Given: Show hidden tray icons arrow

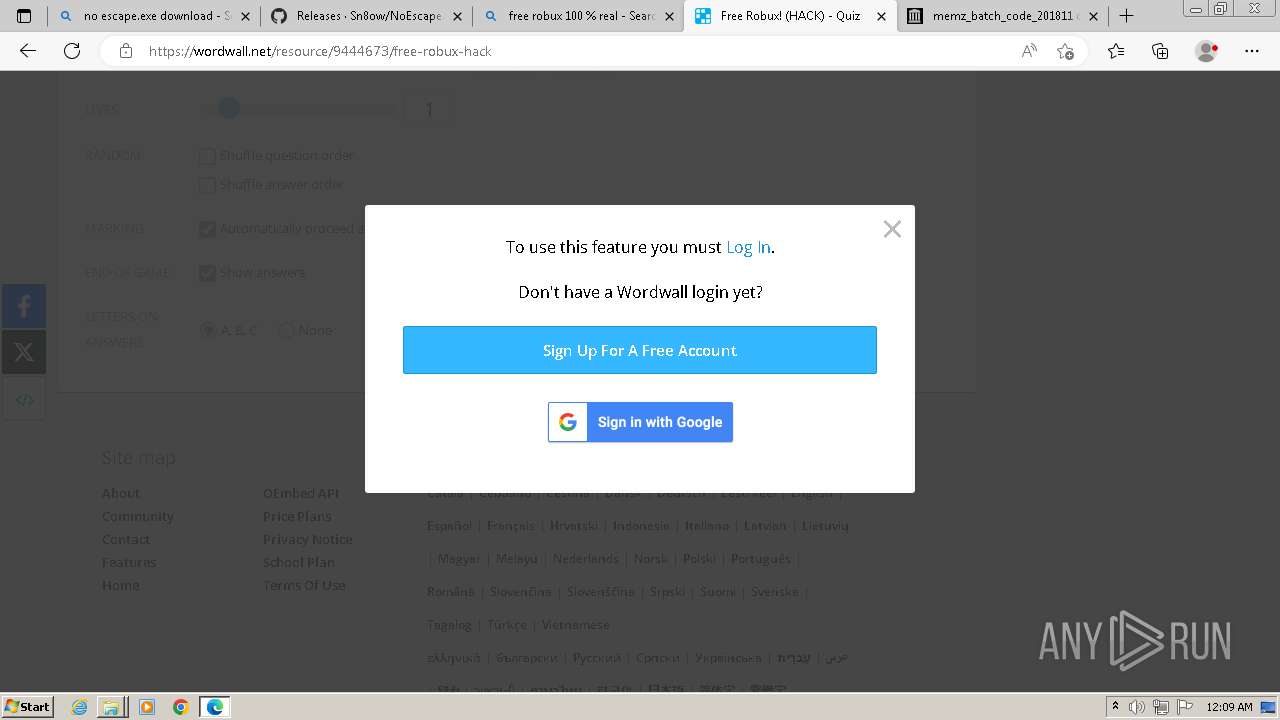Looking at the screenshot, I should coord(1116,707).
